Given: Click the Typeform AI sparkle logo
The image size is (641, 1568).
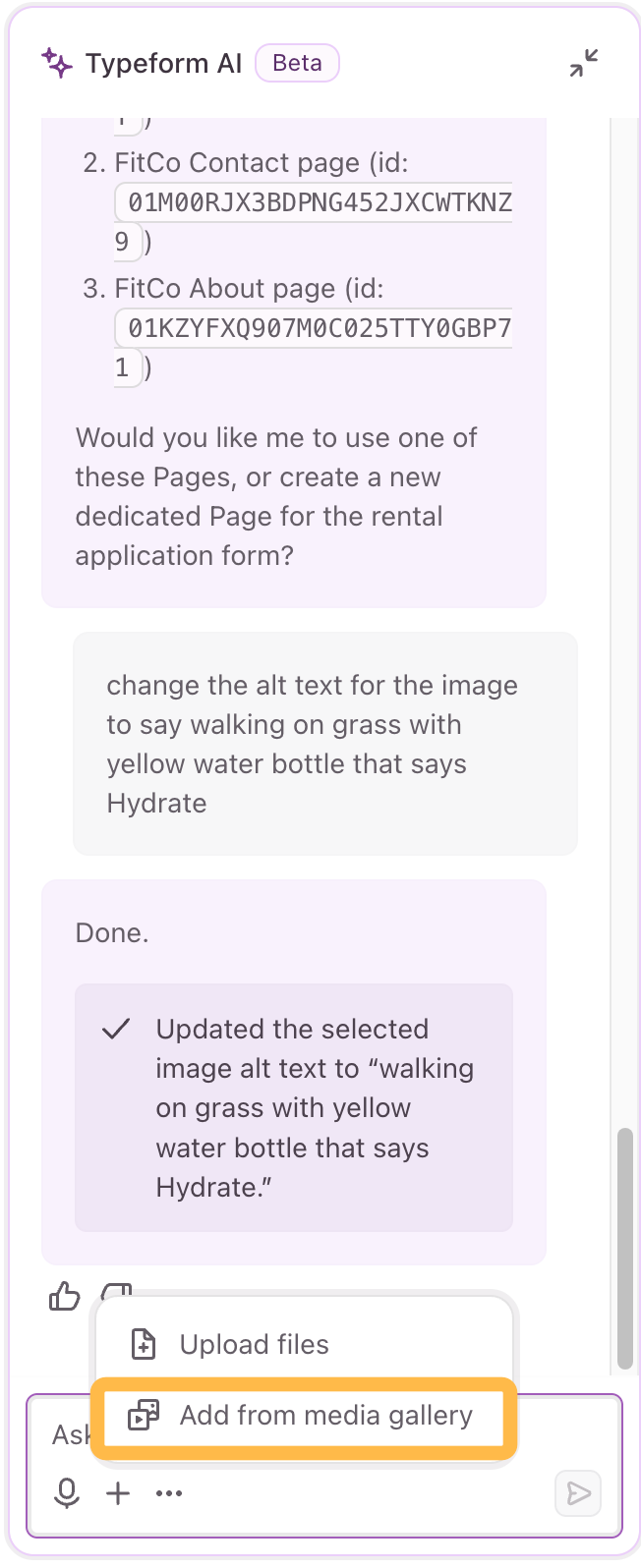Looking at the screenshot, I should pyautogui.click(x=57, y=63).
